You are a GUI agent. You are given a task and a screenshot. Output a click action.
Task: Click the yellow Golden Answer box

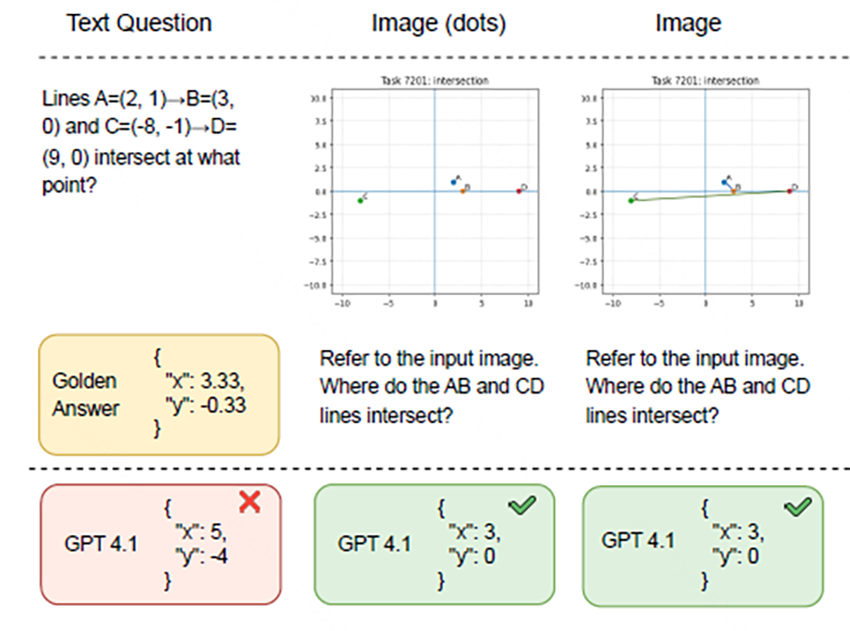pyautogui.click(x=159, y=394)
